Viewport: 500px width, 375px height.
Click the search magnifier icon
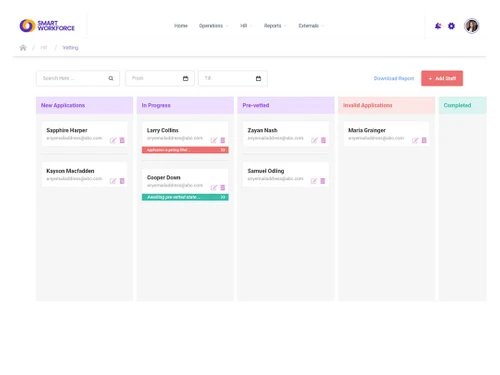(111, 78)
